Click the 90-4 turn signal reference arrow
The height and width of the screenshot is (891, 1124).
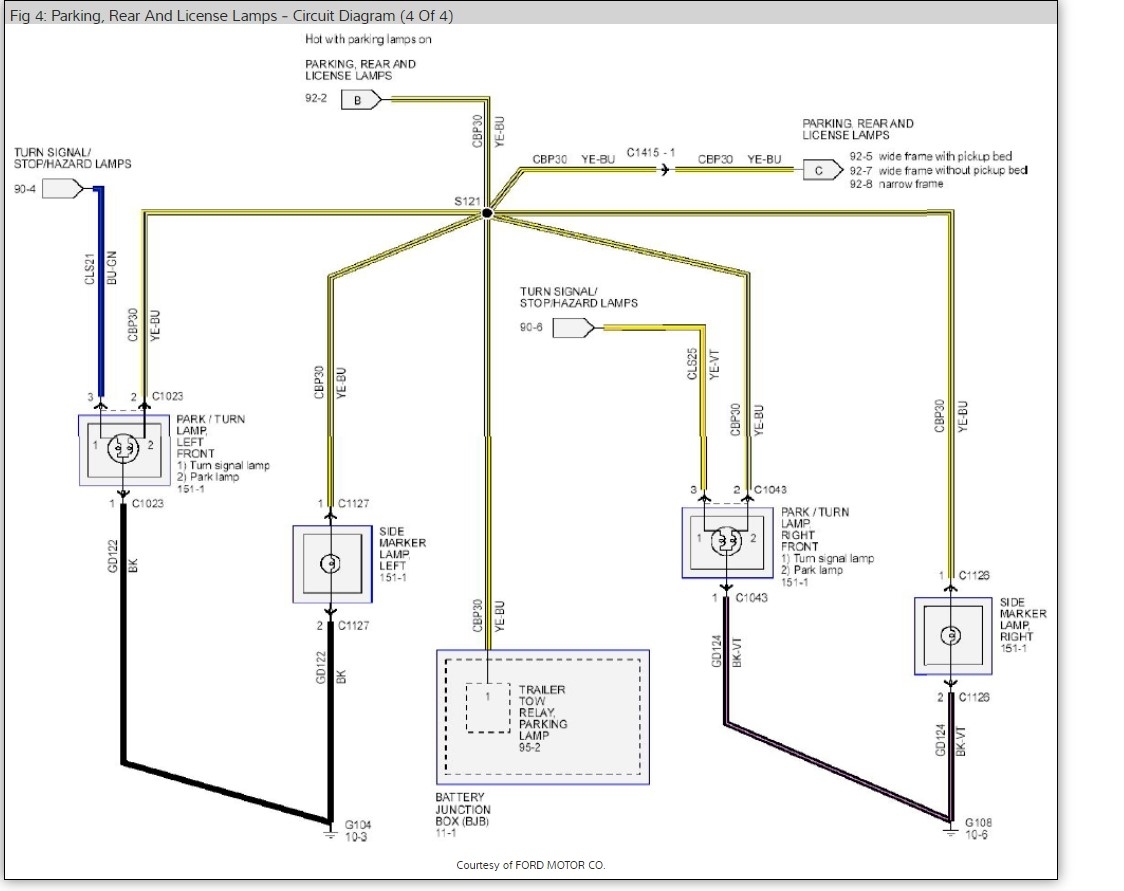pos(63,189)
